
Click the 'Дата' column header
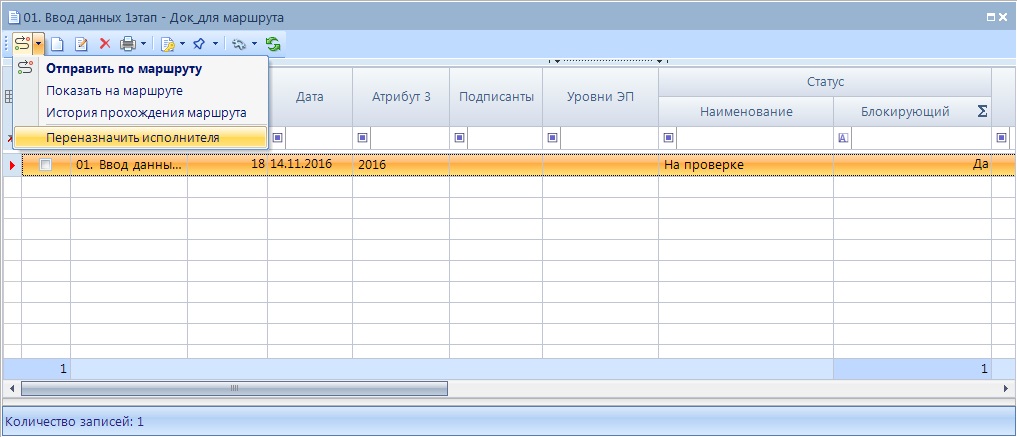[309, 96]
